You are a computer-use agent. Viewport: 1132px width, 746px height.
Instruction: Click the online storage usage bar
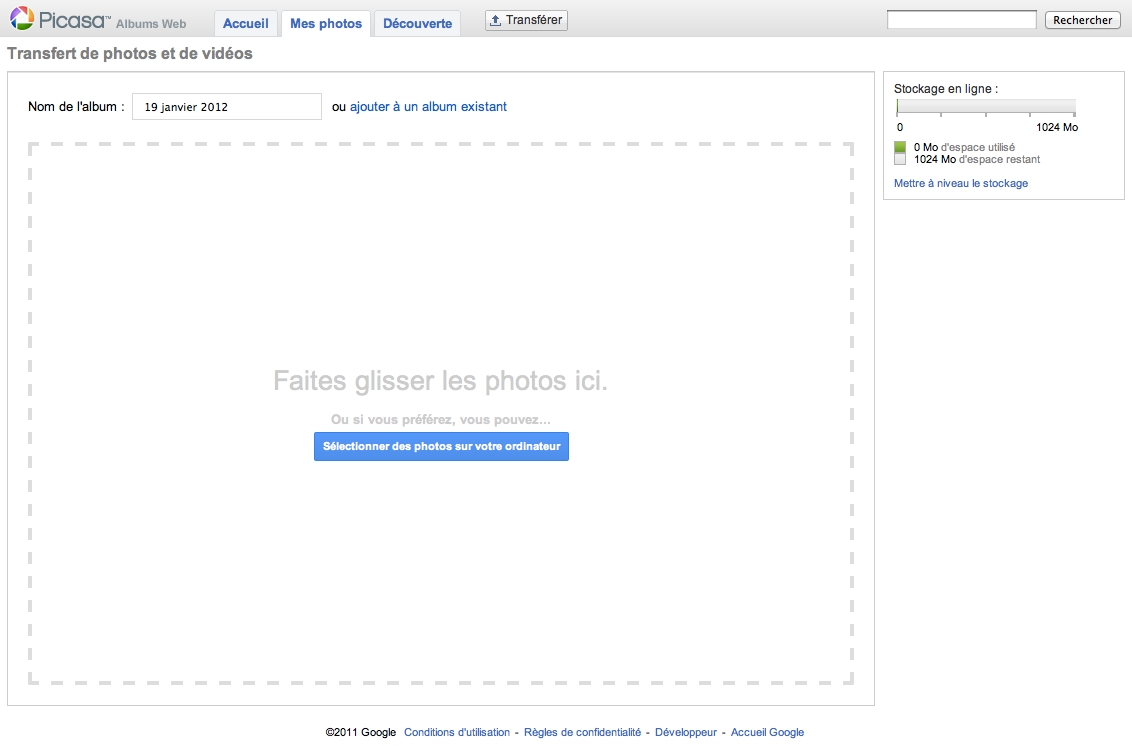click(x=986, y=107)
